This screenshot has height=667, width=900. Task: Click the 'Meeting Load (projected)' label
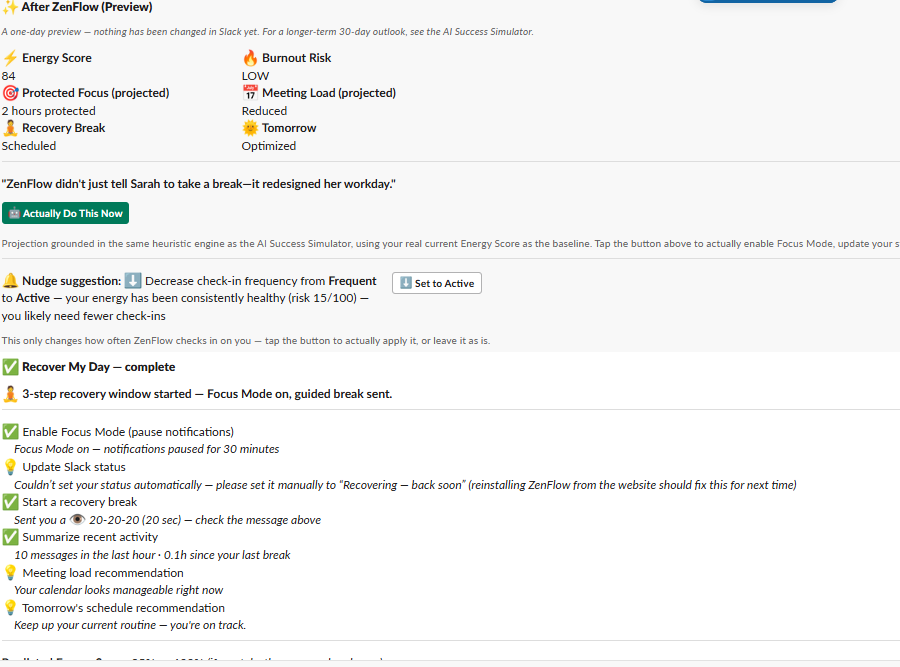(329, 93)
